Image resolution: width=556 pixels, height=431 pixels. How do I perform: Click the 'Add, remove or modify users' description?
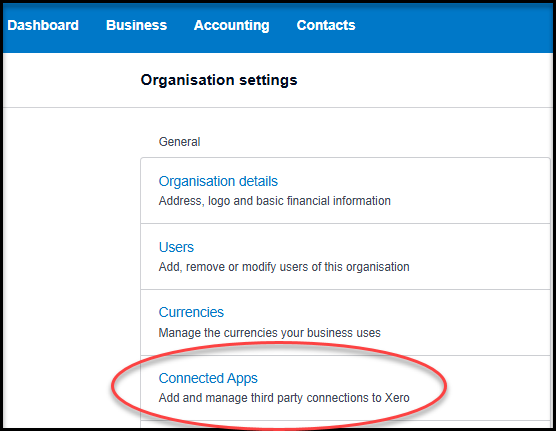(284, 267)
